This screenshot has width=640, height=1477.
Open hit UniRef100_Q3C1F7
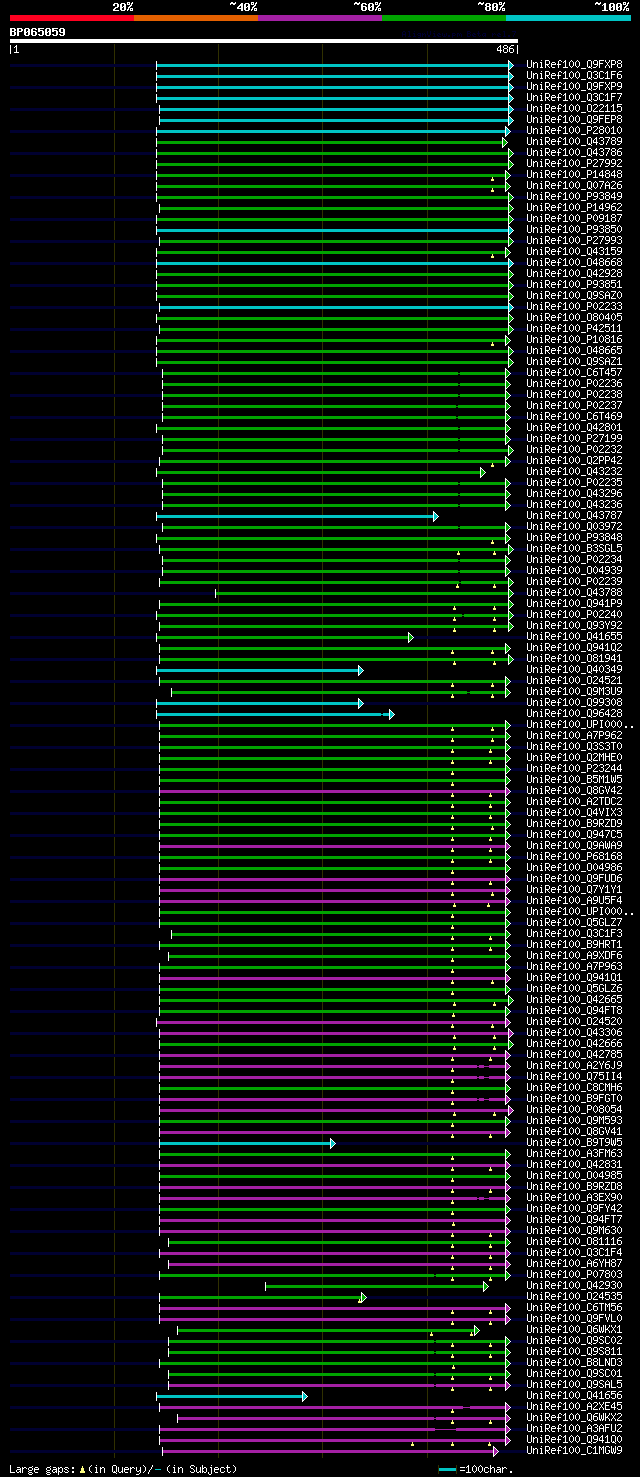coord(574,97)
